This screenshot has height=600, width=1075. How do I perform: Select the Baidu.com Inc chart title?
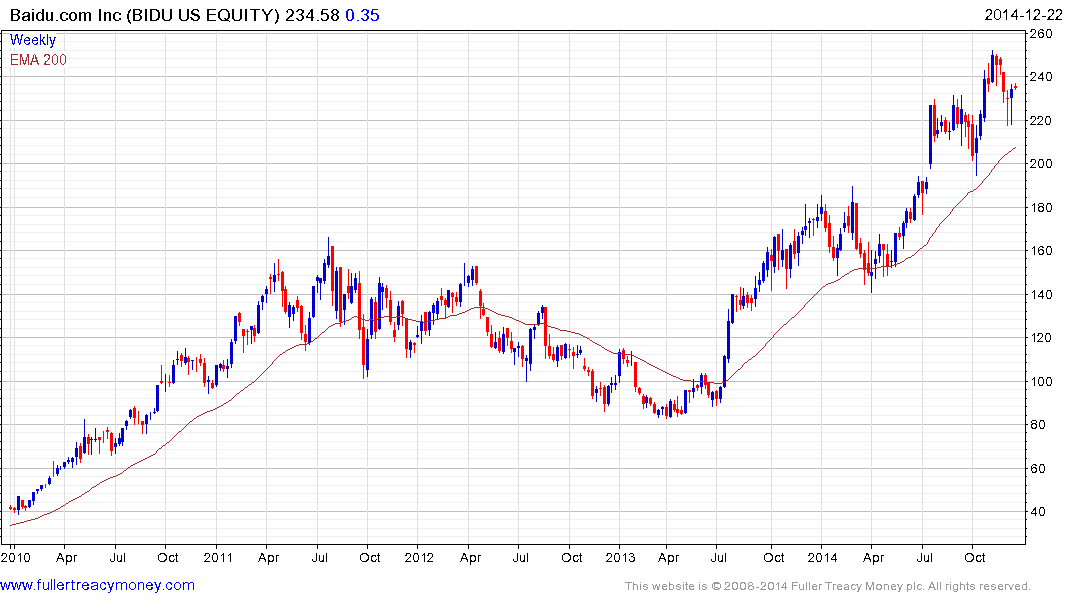tap(145, 15)
